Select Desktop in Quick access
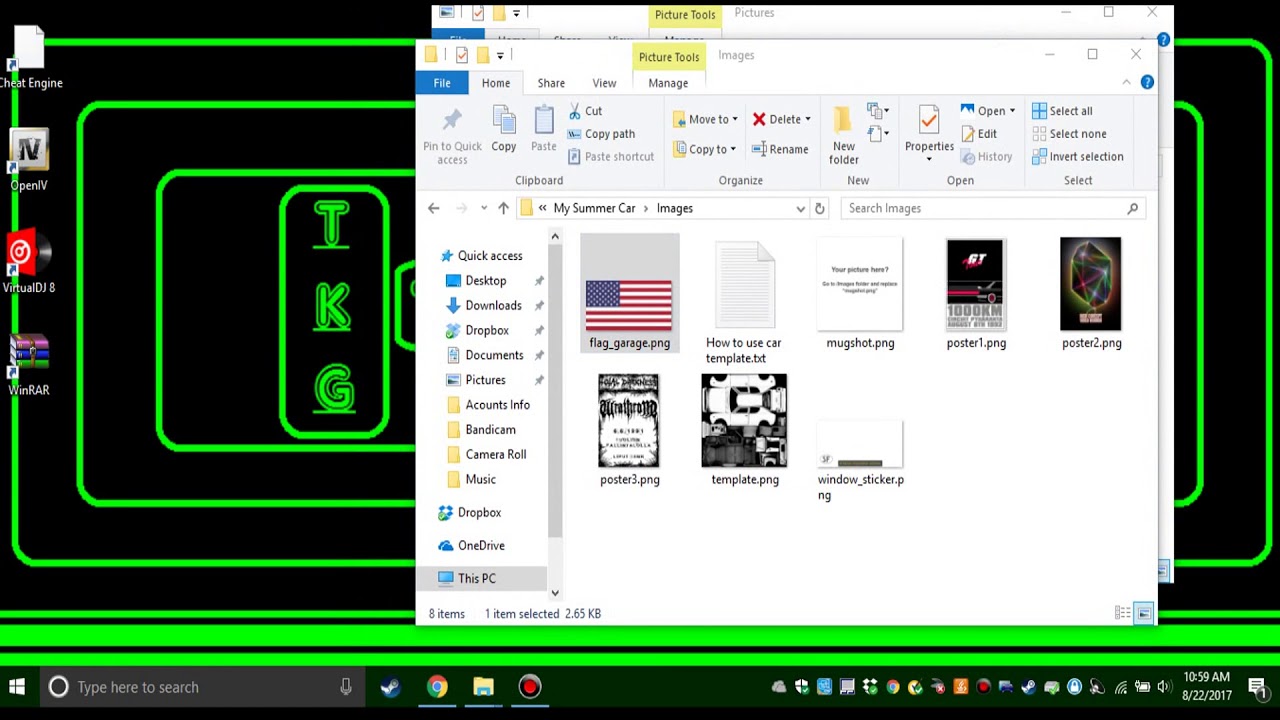This screenshot has height=720, width=1280. coord(486,281)
